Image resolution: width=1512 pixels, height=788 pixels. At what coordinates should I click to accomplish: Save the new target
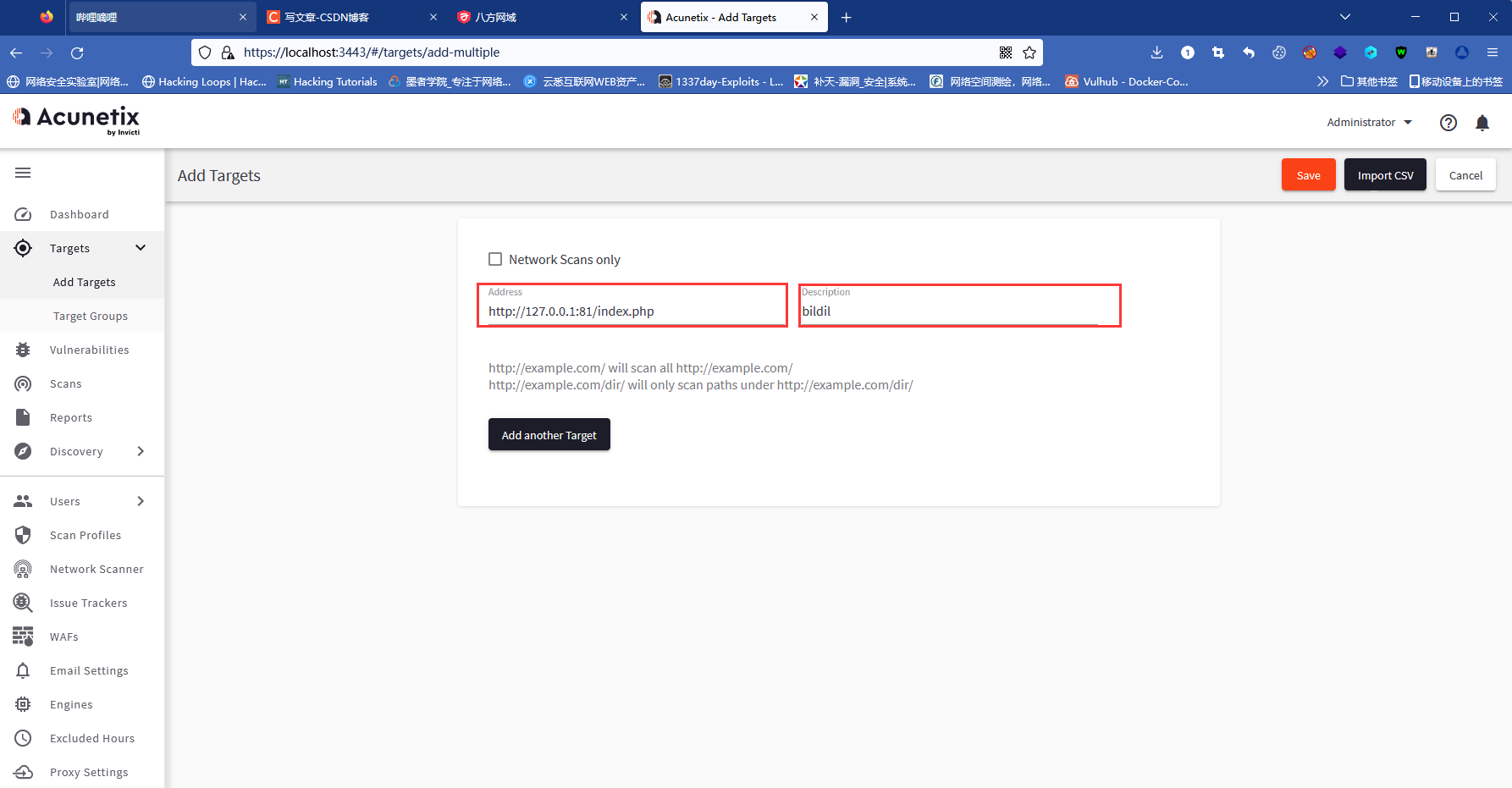pos(1308,175)
